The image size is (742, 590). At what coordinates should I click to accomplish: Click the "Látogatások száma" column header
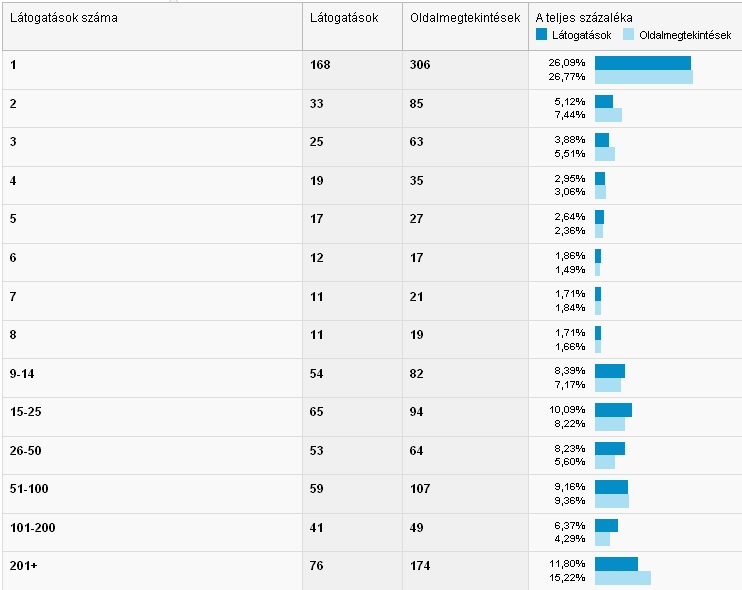(x=64, y=18)
